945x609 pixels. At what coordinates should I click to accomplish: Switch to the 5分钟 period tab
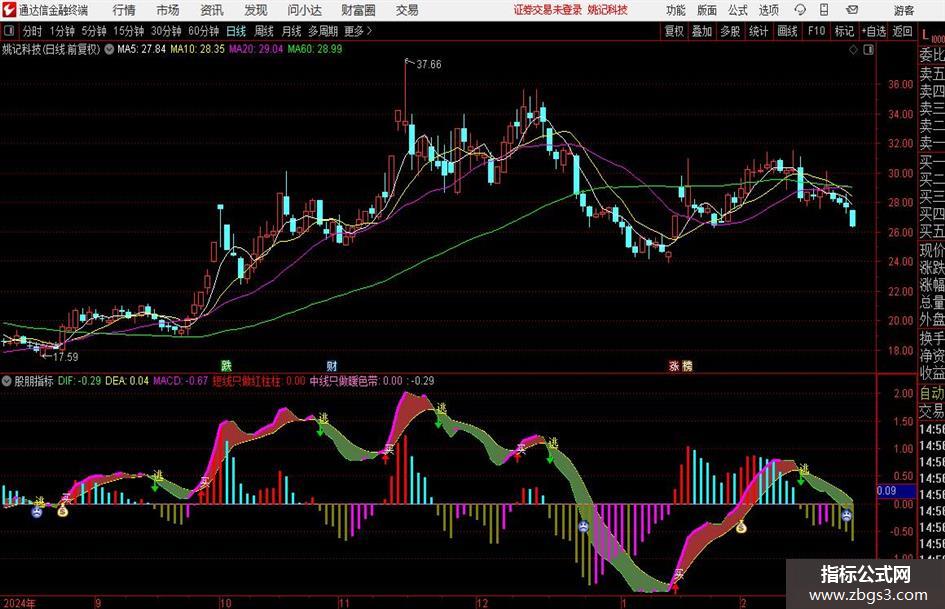(x=93, y=31)
